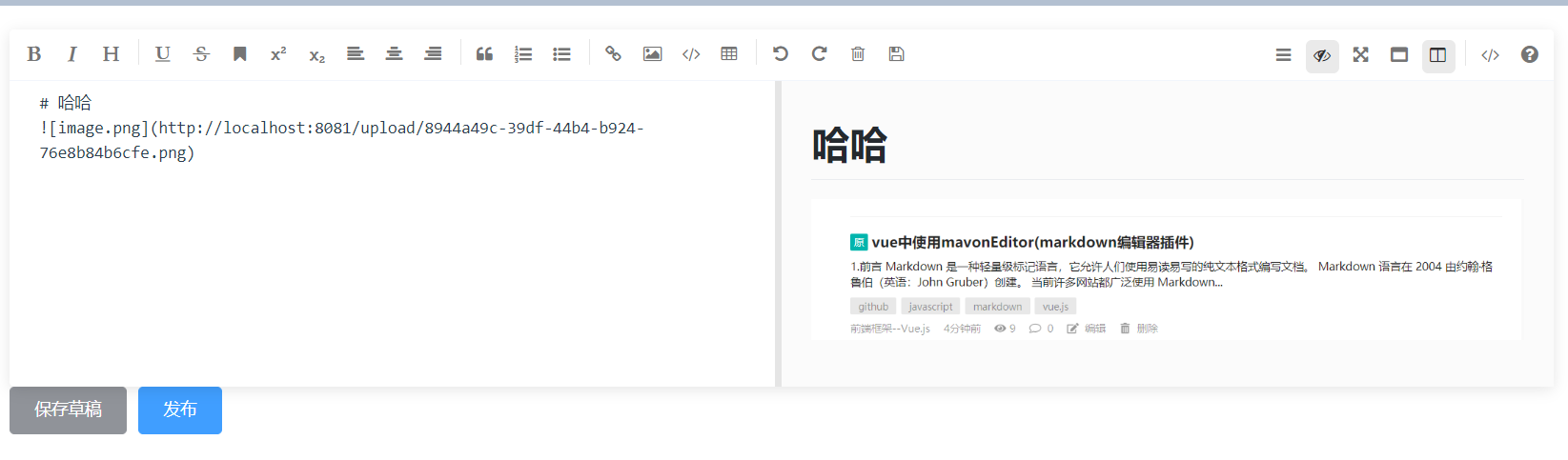Viewport: 1568px width, 460px height.
Task: Click the 哈哈 heading in preview
Action: (849, 146)
